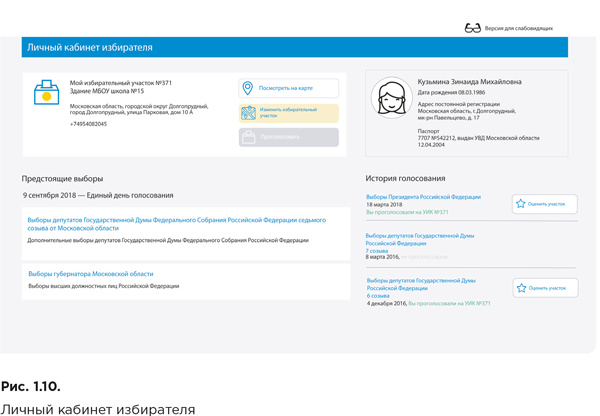Image resolution: width=600 pixels, height=416 pixels.
Task: Open 'Выборы губернатора Московской области' link
Action: tap(91, 273)
